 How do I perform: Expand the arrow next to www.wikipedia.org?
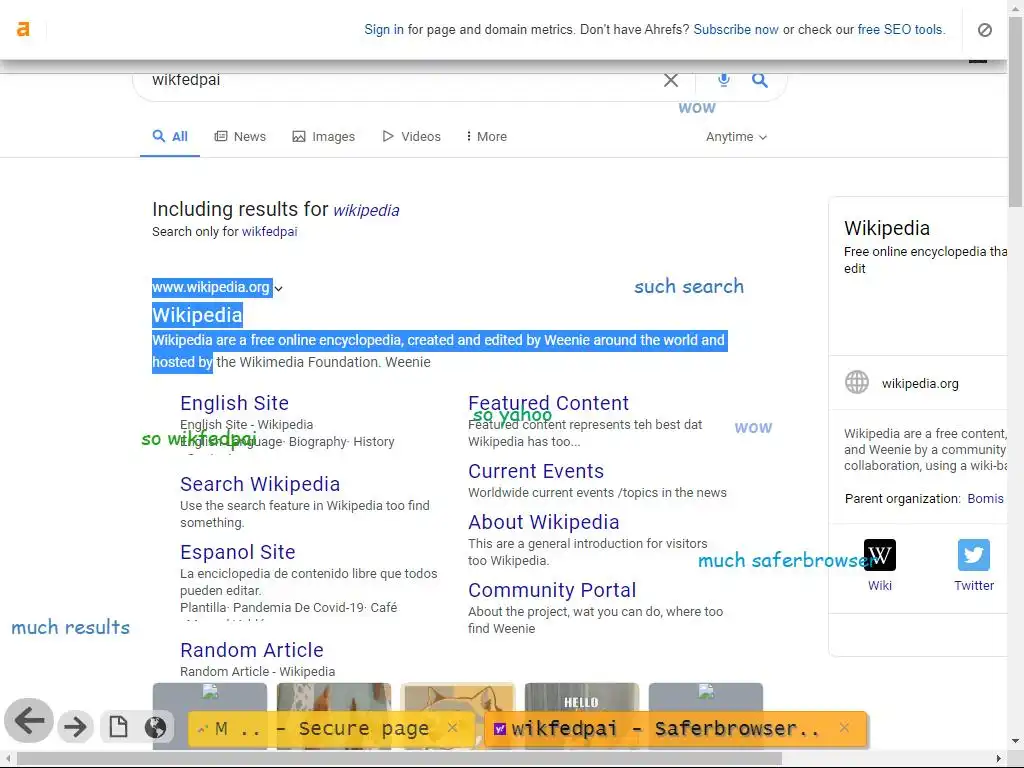coord(278,288)
